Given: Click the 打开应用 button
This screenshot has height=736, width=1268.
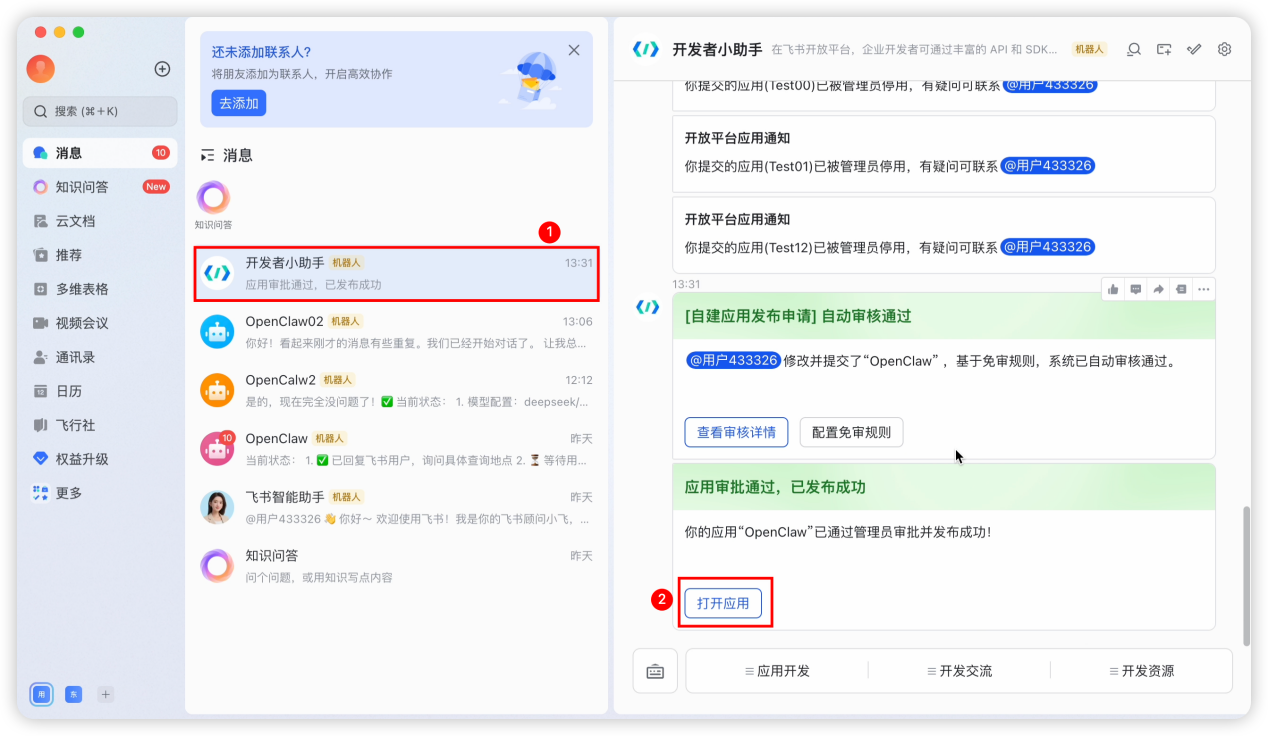Looking at the screenshot, I should tap(724, 603).
